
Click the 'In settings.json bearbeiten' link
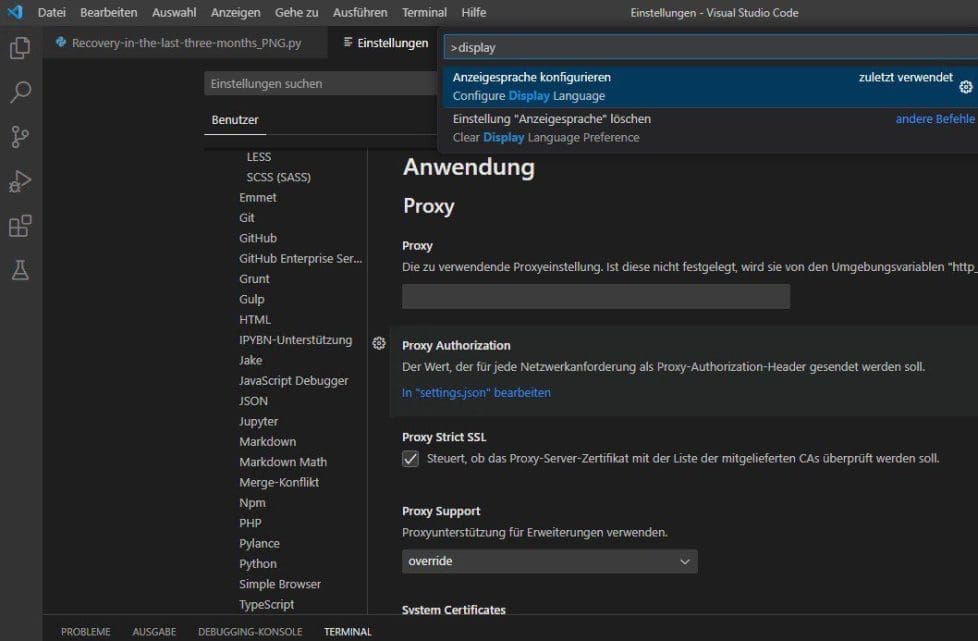(476, 393)
